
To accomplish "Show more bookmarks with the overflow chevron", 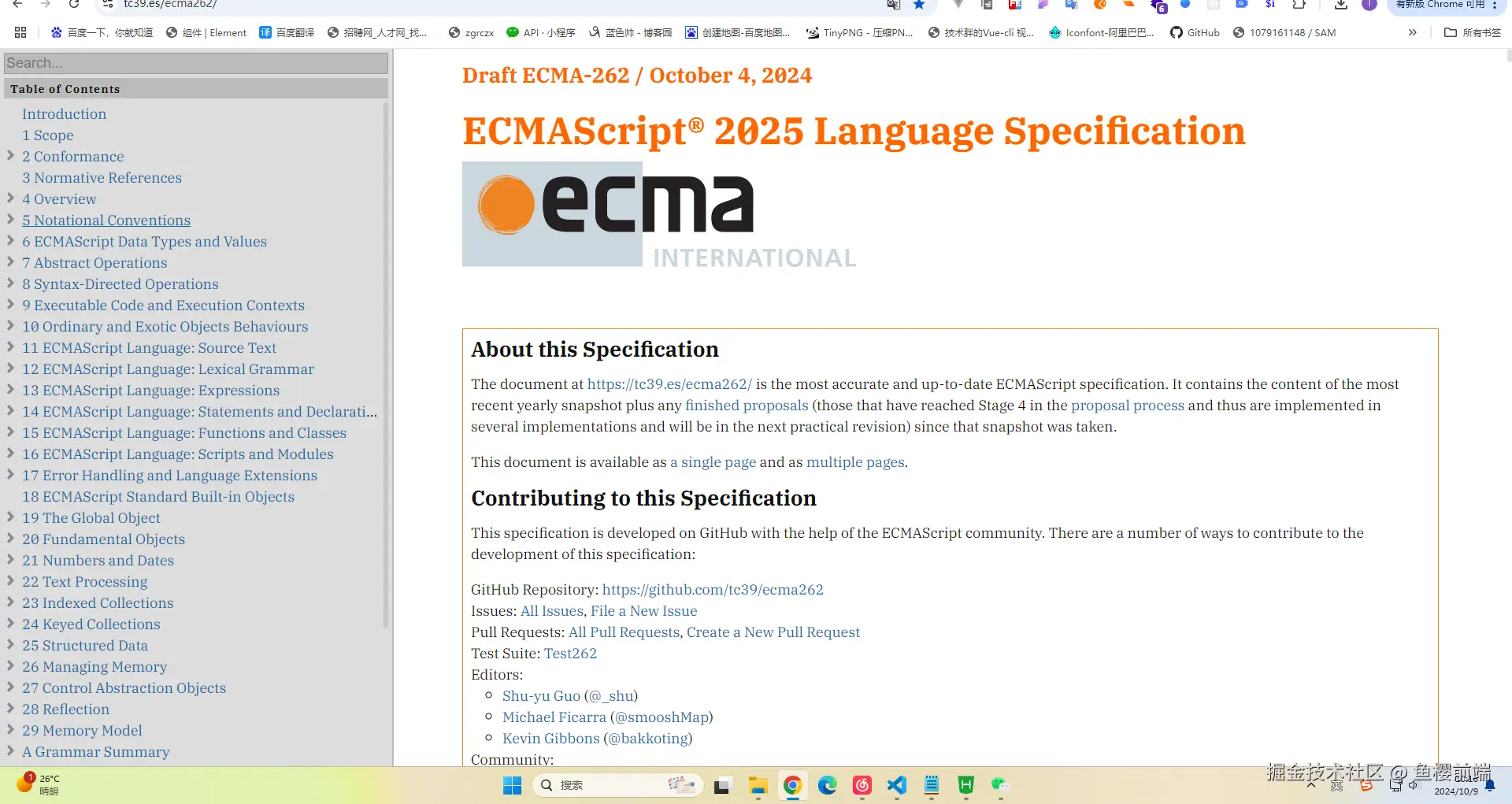I will pyautogui.click(x=1413, y=32).
